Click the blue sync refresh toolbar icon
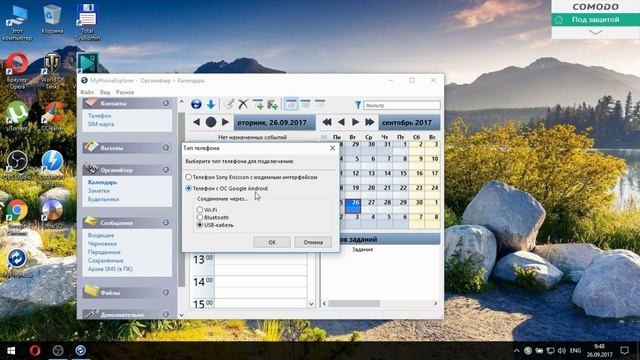 point(196,104)
